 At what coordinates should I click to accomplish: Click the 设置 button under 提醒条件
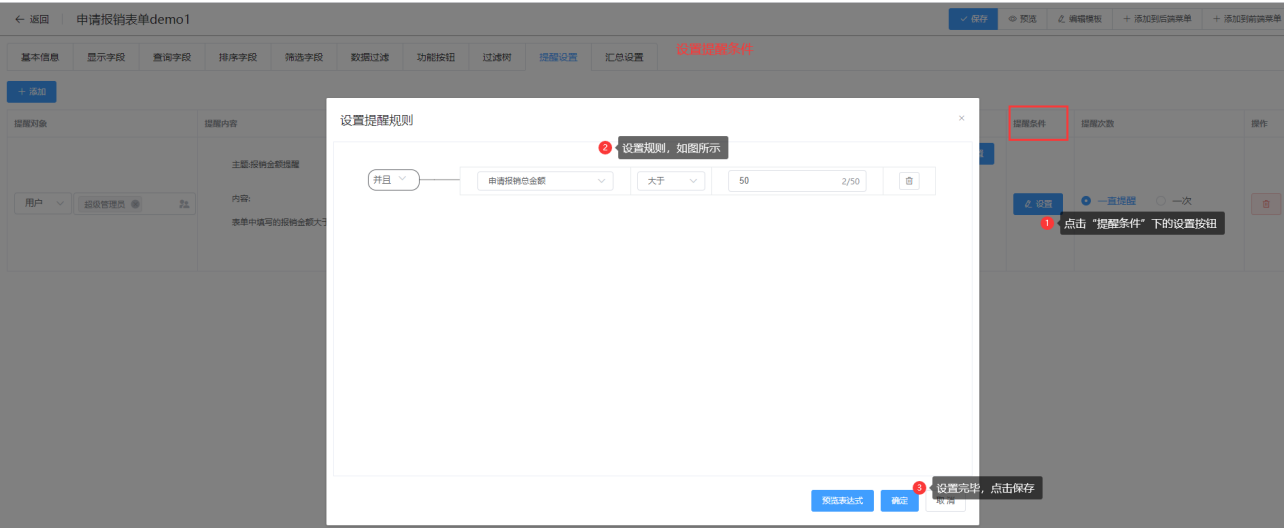(x=1037, y=204)
